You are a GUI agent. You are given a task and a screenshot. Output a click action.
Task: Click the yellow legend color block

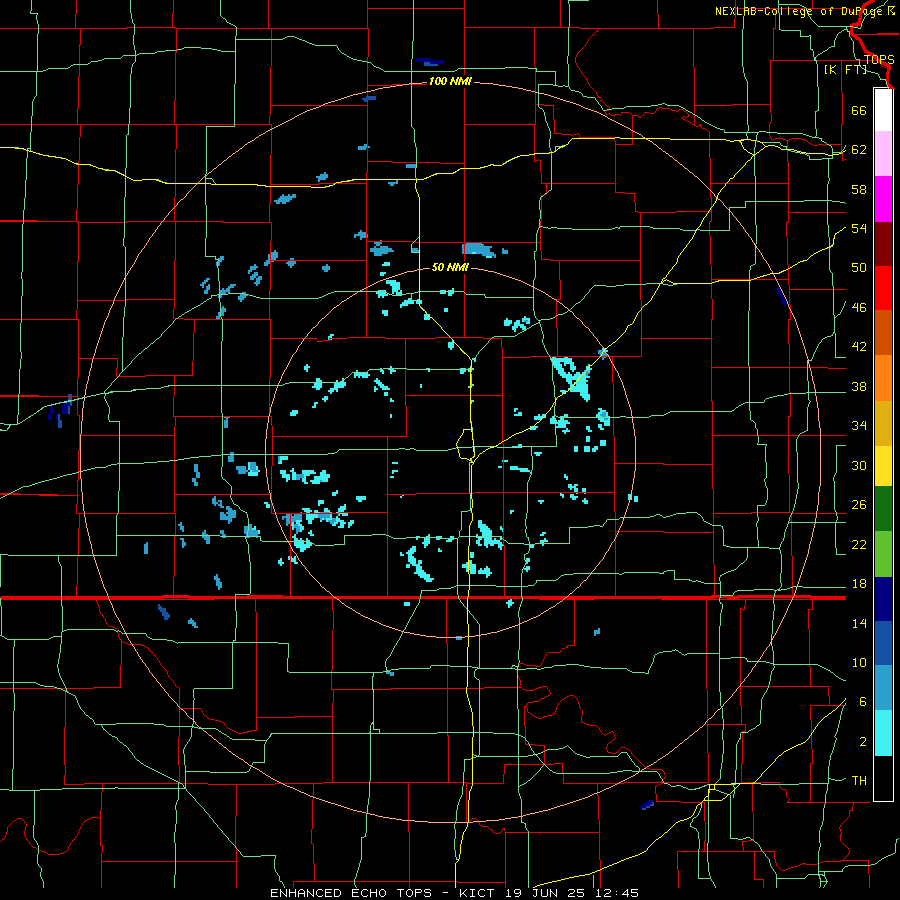[883, 465]
